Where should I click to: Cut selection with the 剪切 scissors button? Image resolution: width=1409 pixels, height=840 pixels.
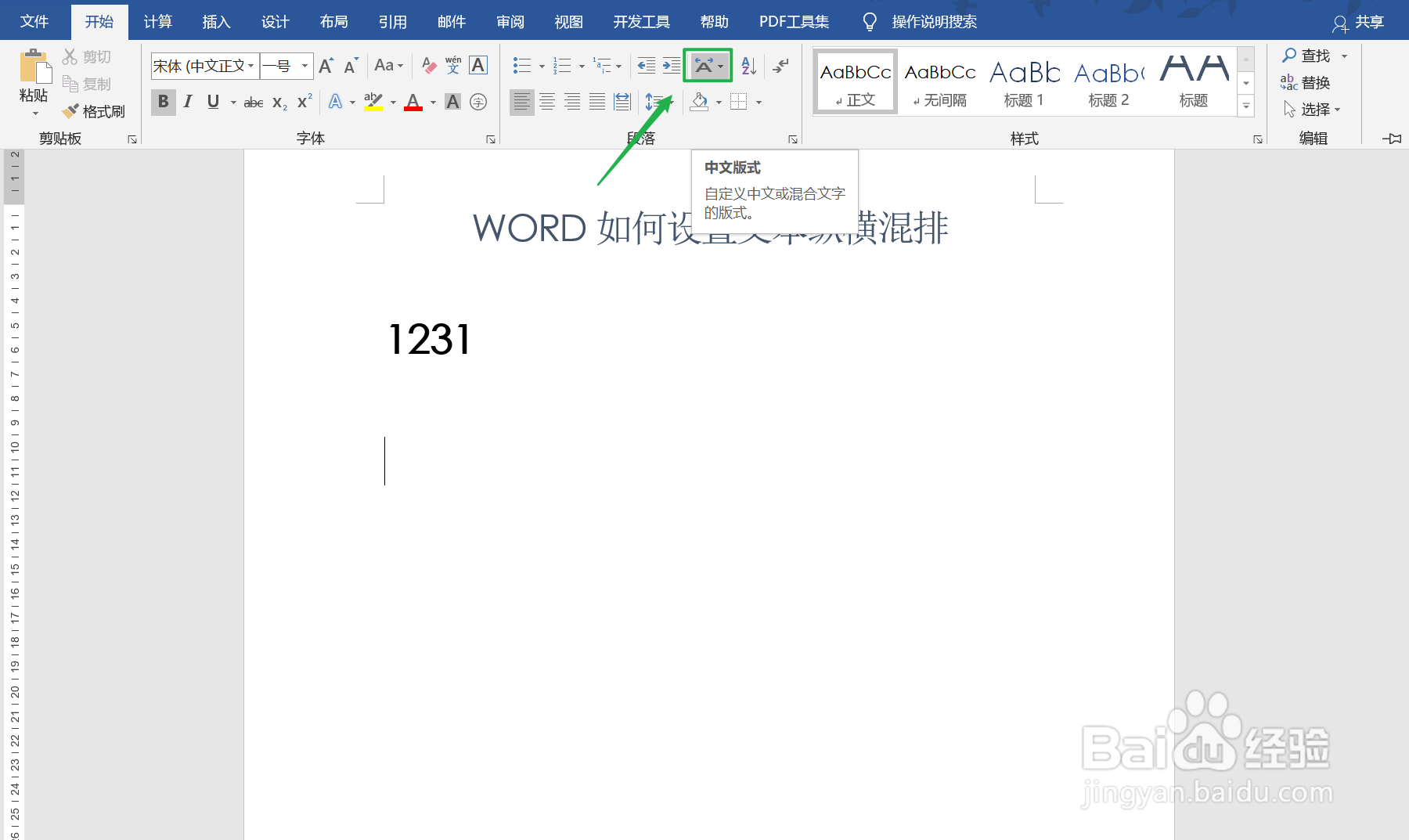pyautogui.click(x=87, y=56)
